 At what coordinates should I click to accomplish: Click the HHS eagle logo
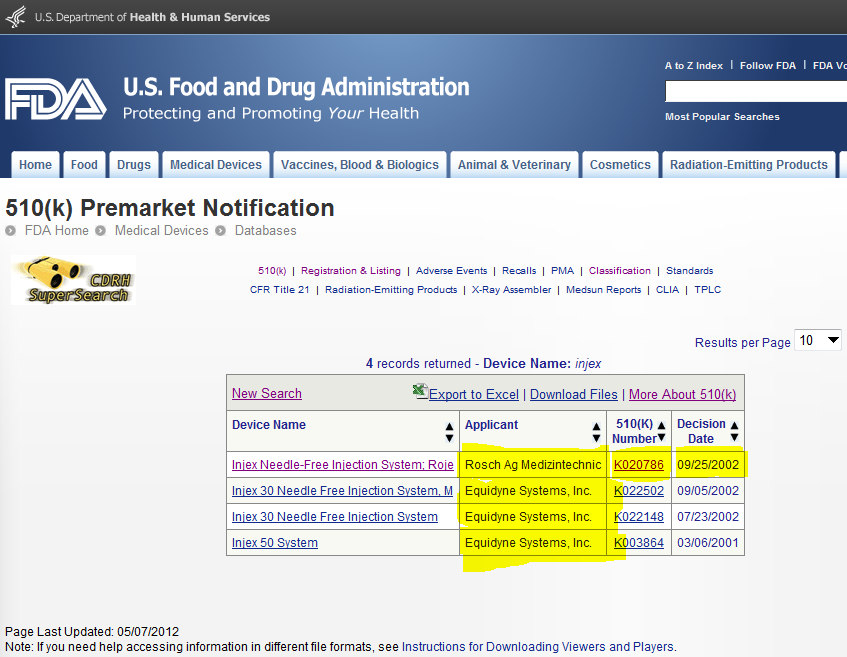click(x=16, y=16)
